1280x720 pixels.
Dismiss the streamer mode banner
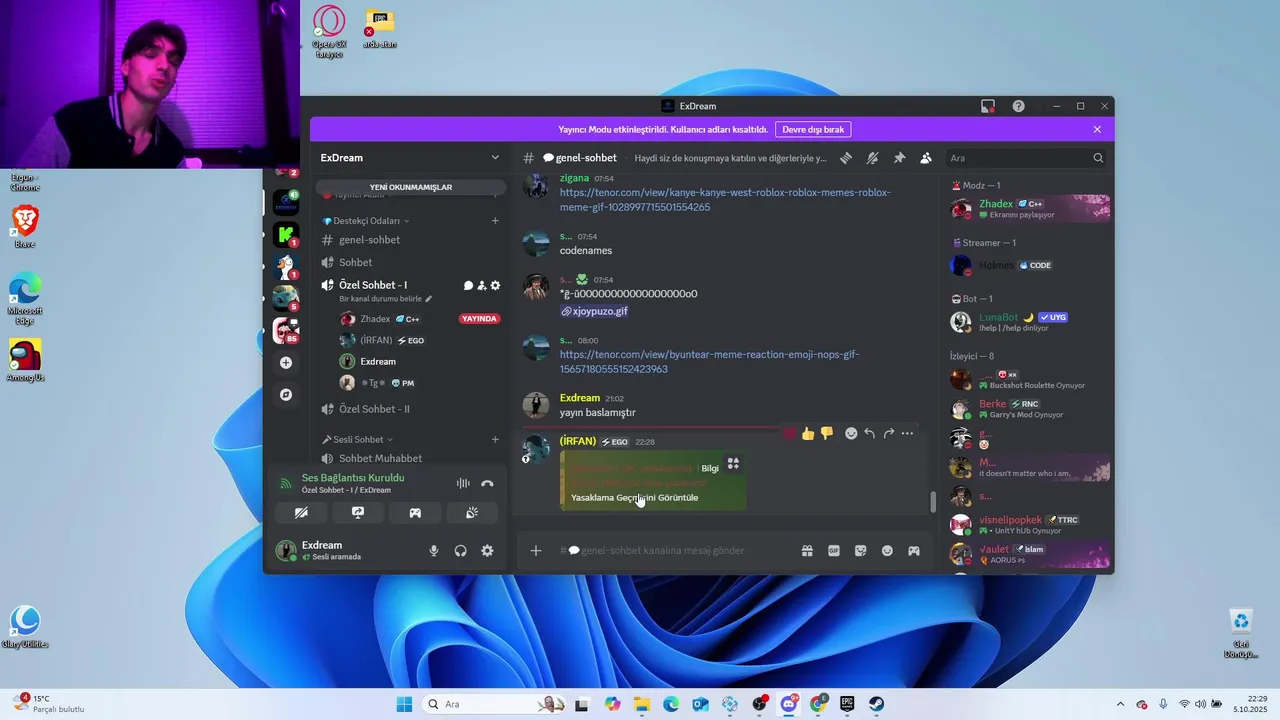coord(1097,129)
